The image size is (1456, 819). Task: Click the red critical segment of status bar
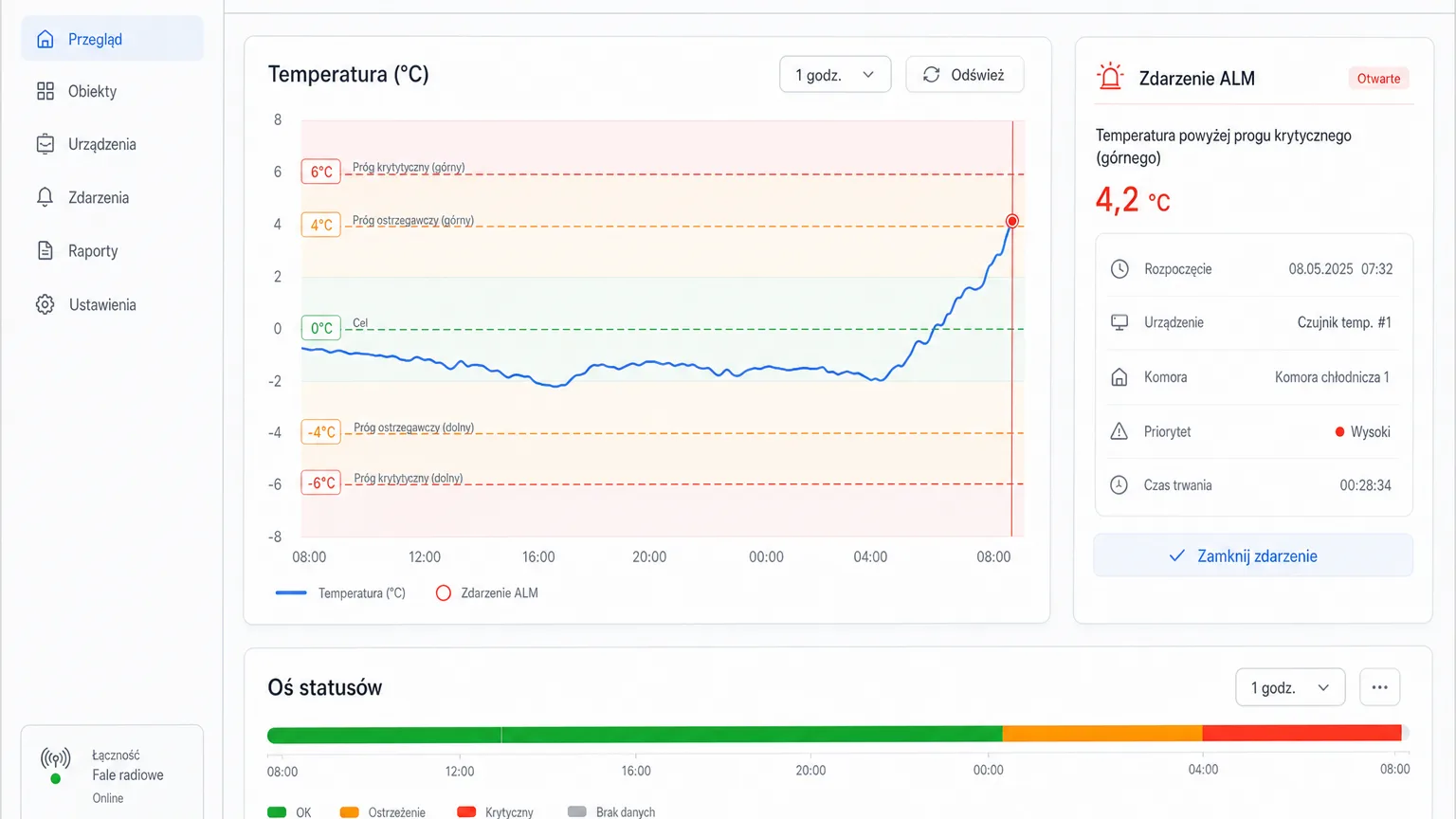1301,734
